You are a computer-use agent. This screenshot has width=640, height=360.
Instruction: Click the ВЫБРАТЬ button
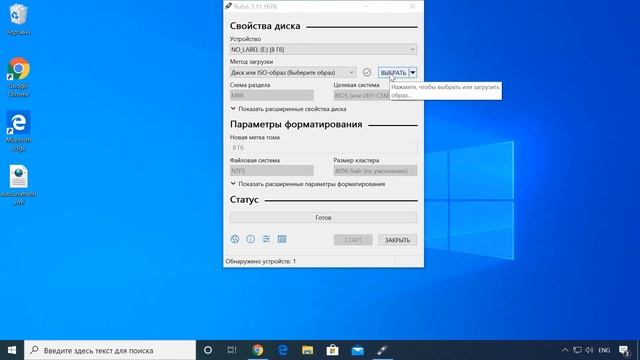click(x=393, y=73)
